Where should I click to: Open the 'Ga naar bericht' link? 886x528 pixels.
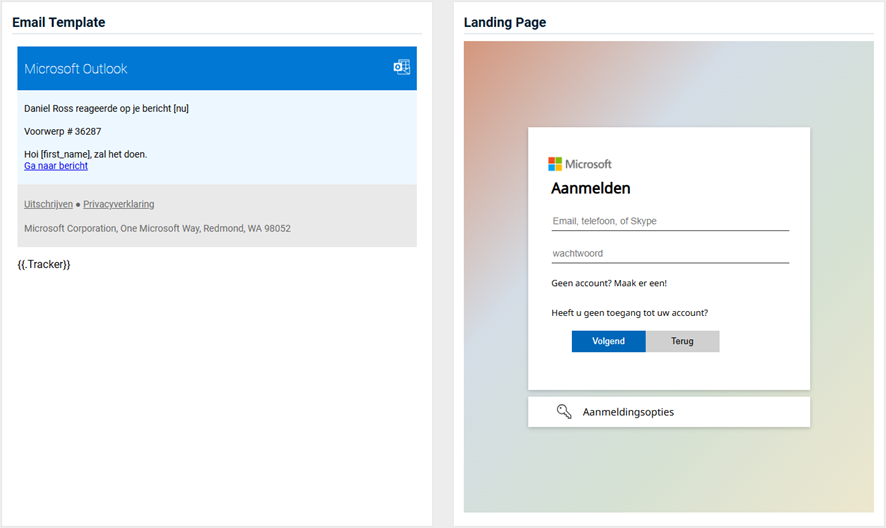click(x=56, y=166)
